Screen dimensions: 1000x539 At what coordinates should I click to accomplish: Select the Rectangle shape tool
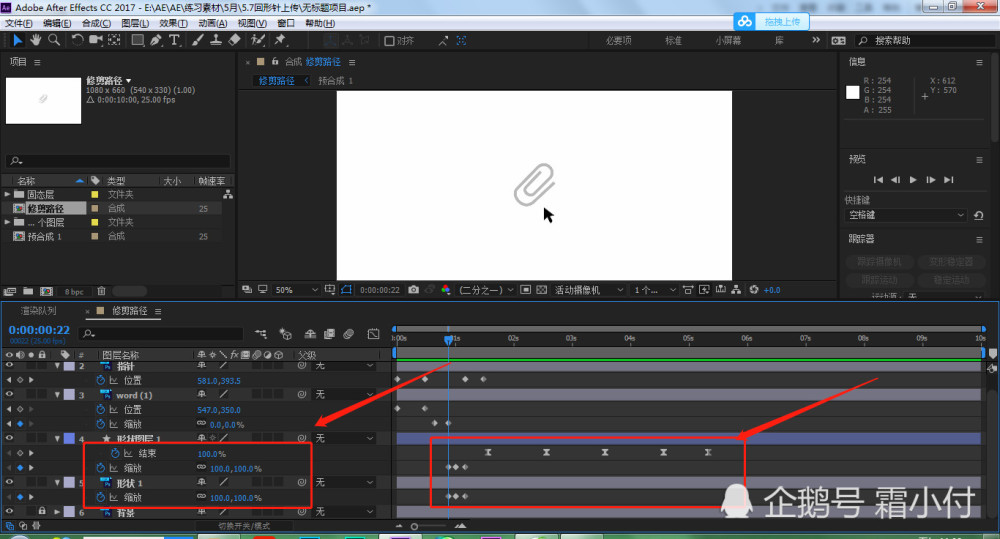(x=137, y=40)
